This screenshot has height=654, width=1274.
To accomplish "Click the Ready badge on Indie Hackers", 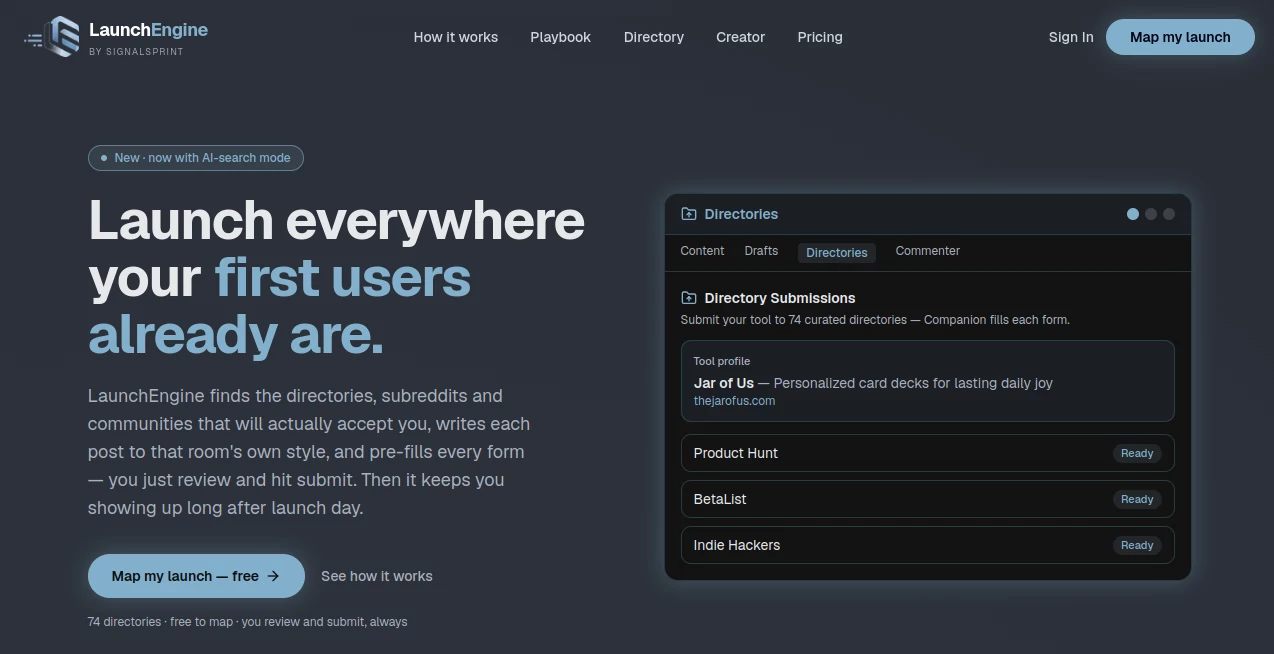I will pyautogui.click(x=1137, y=545).
